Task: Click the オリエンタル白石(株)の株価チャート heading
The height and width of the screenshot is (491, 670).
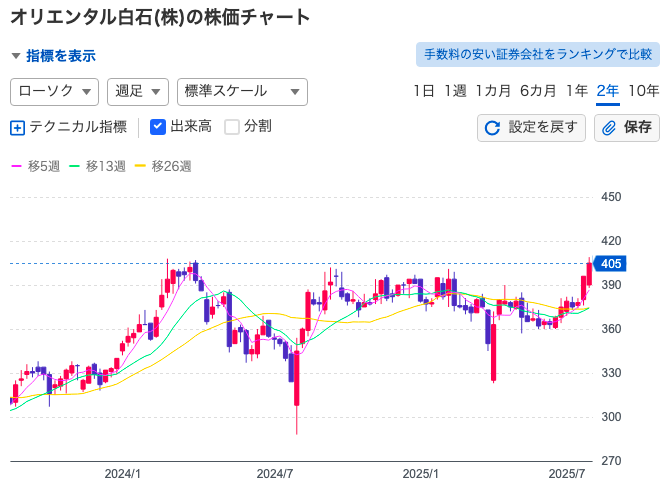Action: (x=160, y=18)
